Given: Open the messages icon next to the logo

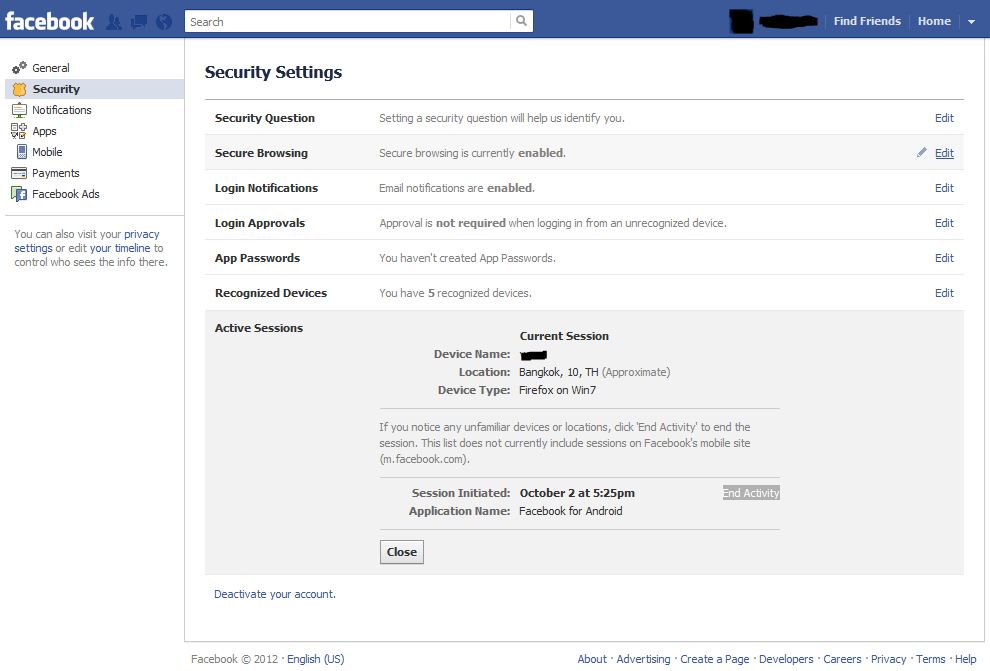Looking at the screenshot, I should [138, 20].
